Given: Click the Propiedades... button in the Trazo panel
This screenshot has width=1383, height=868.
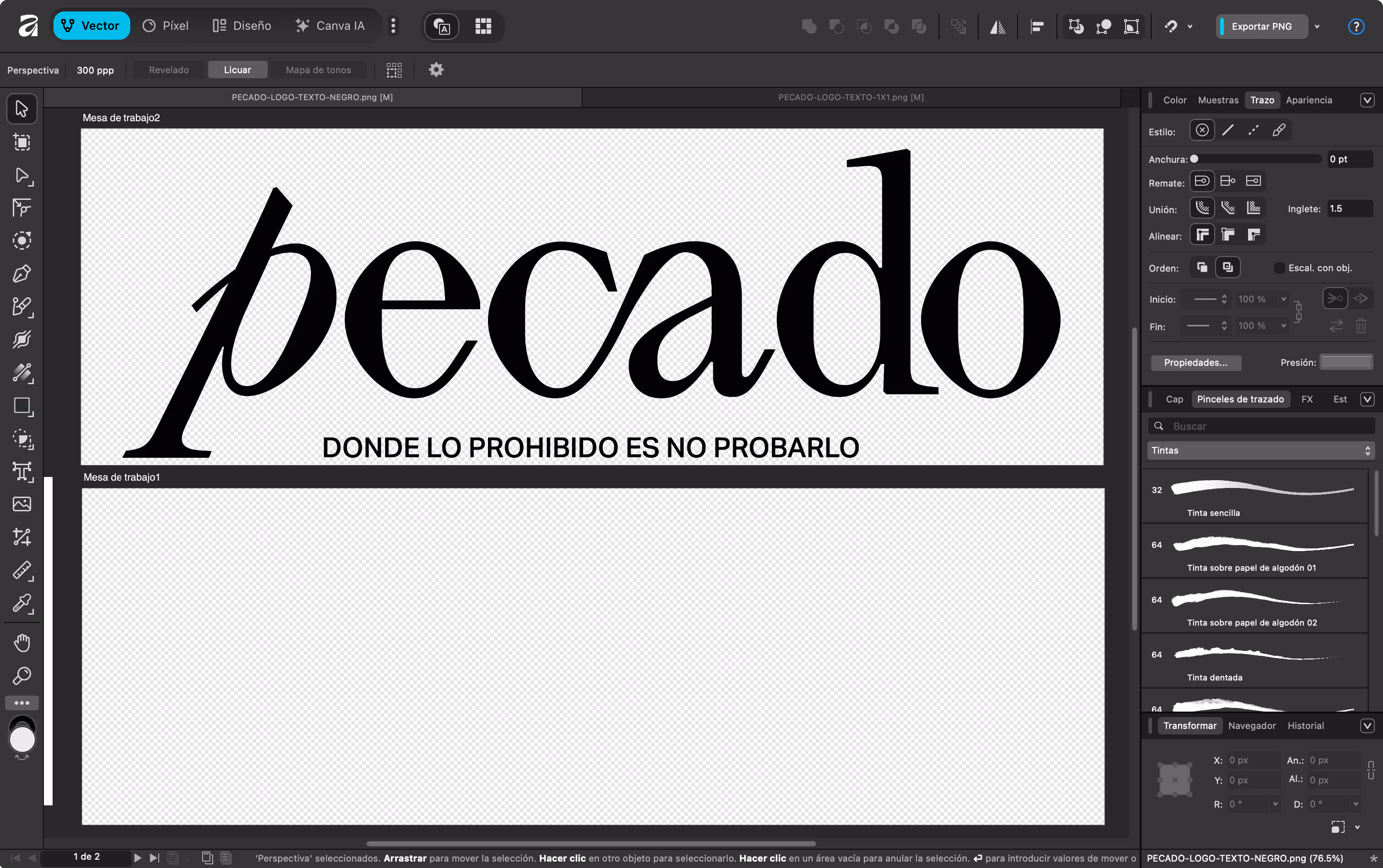Looking at the screenshot, I should pos(1196,362).
